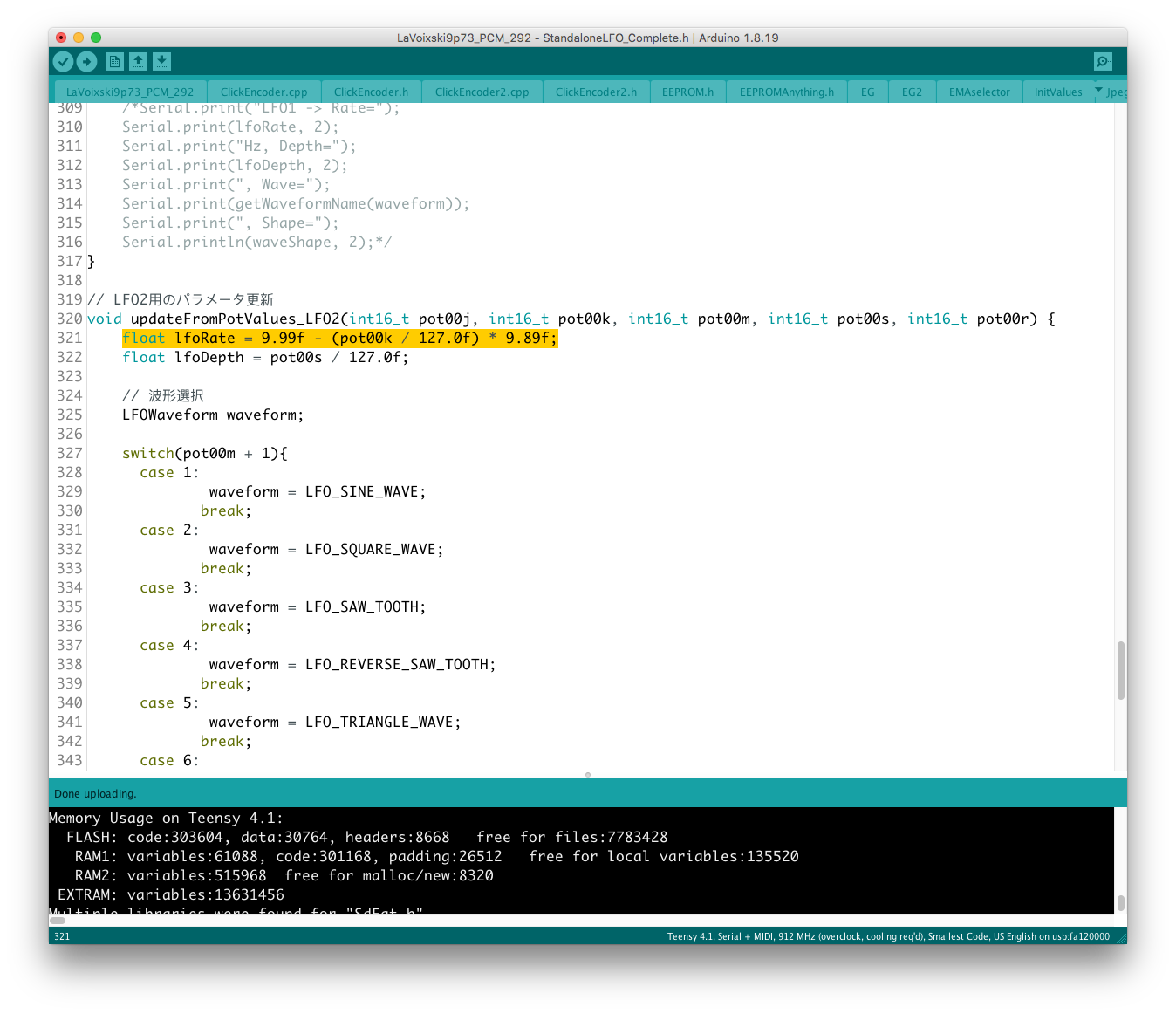
Task: Open a sketch using the Open icon
Action: click(138, 61)
